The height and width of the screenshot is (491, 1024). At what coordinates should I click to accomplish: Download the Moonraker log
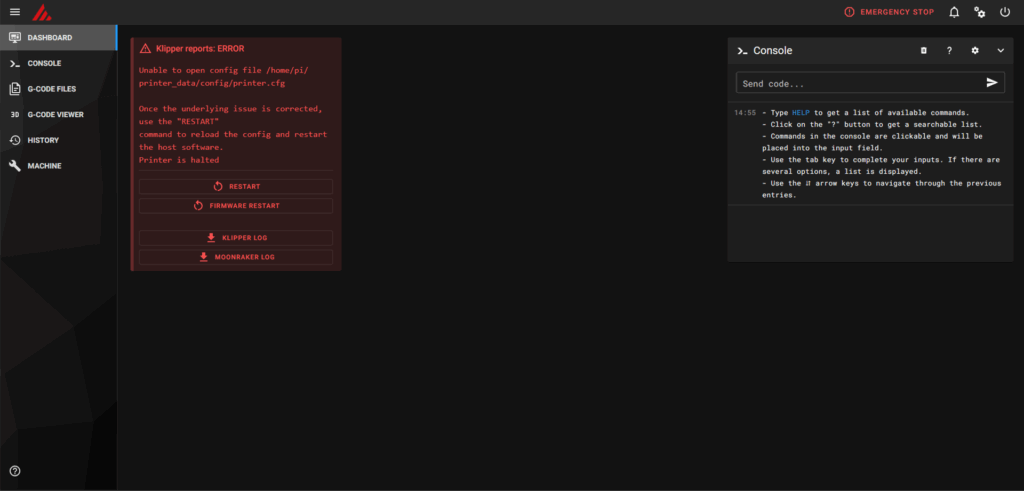pyautogui.click(x=236, y=257)
